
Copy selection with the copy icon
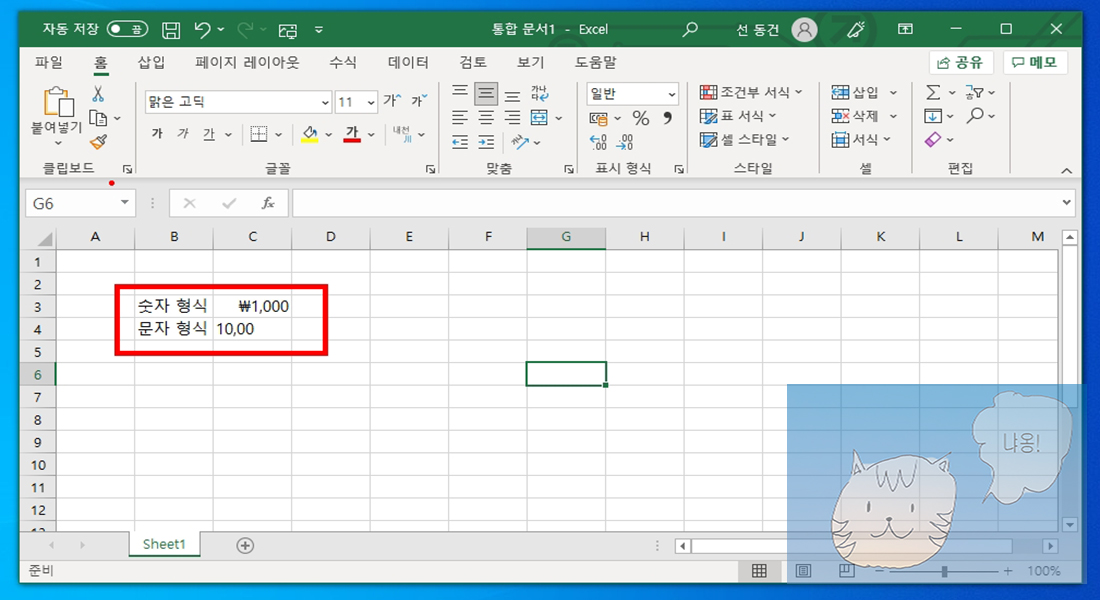tap(98, 118)
